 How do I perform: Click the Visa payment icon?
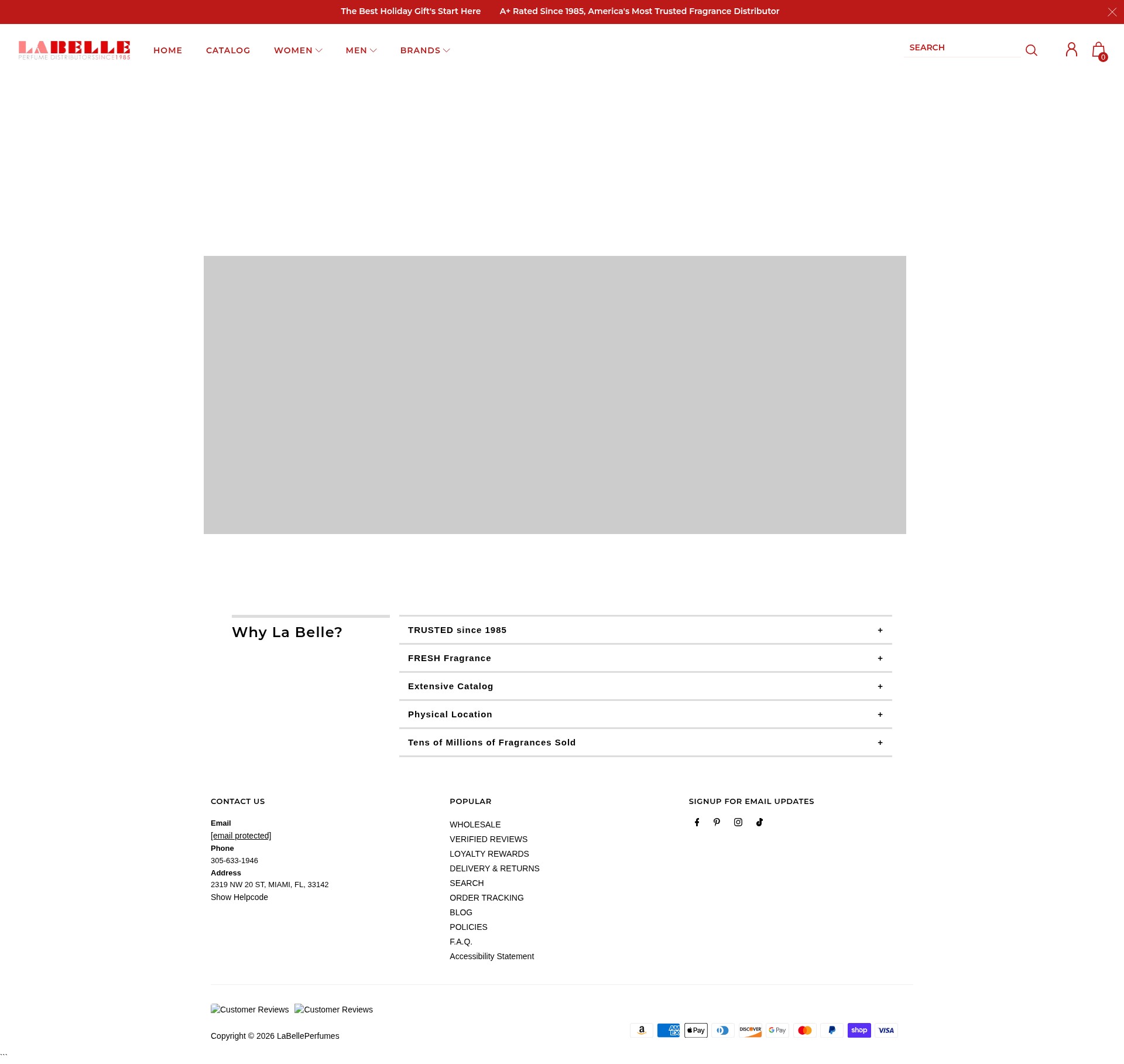tap(886, 1030)
